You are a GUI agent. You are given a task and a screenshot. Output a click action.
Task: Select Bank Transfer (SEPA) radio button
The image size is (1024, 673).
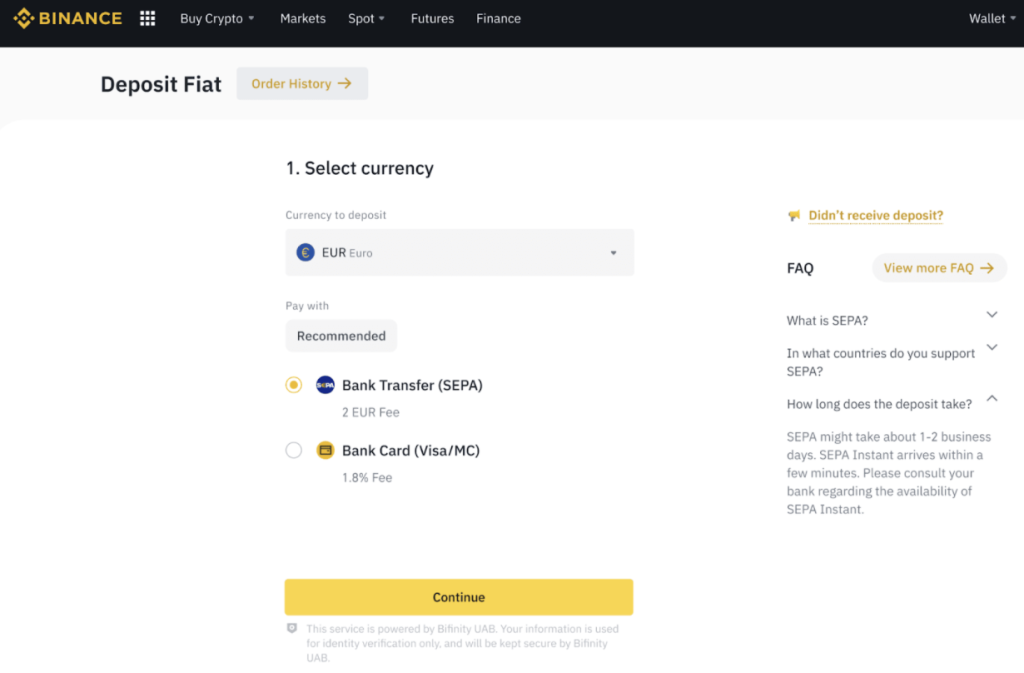pos(294,385)
